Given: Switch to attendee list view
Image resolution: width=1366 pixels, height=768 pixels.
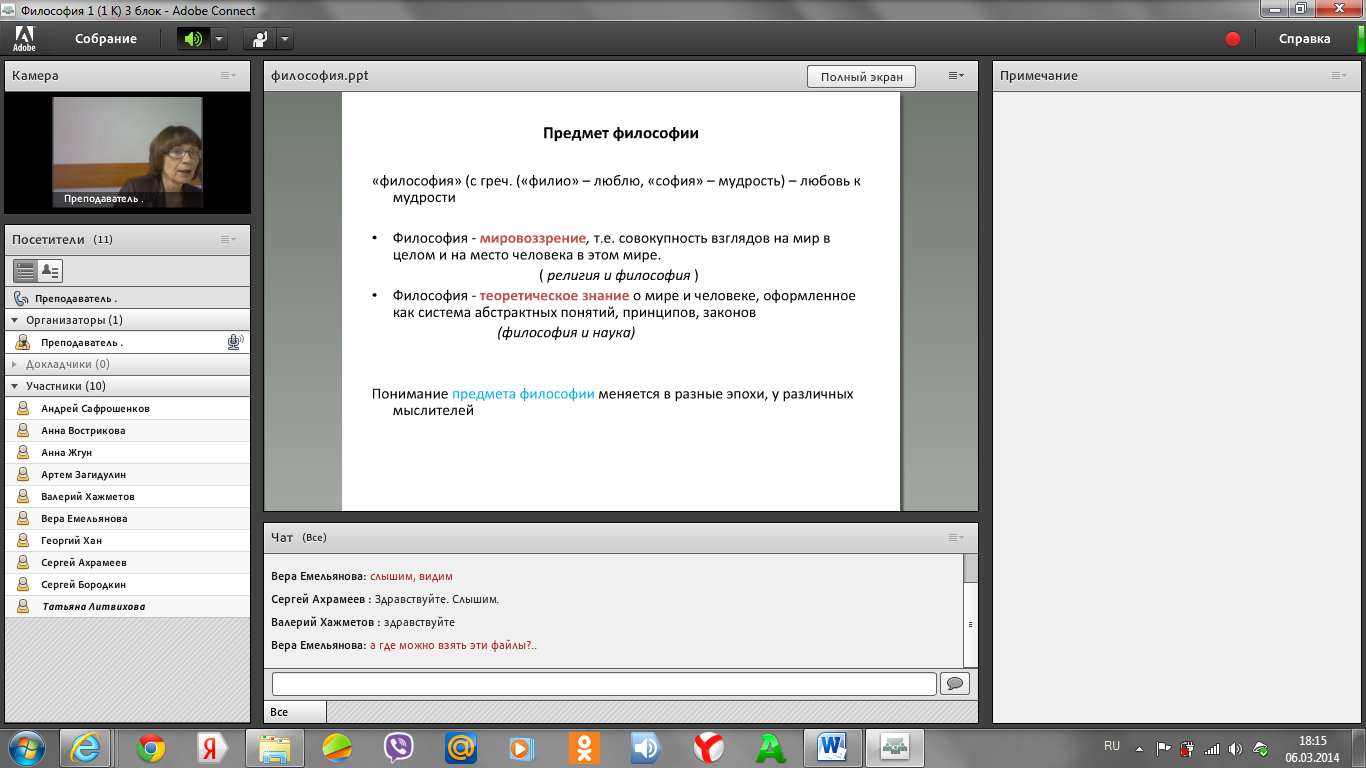Looking at the screenshot, I should coord(25,271).
